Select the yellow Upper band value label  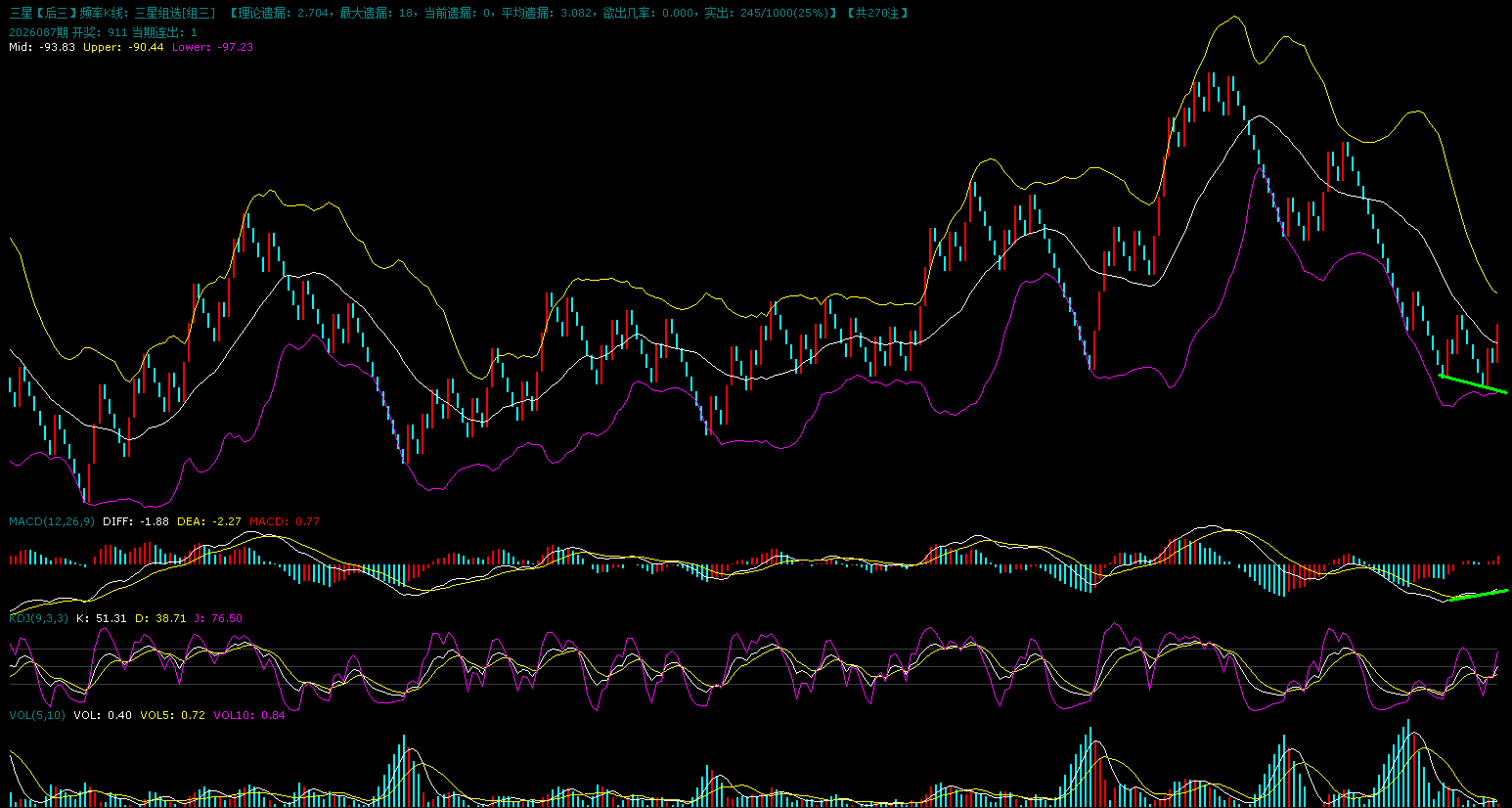(x=123, y=47)
